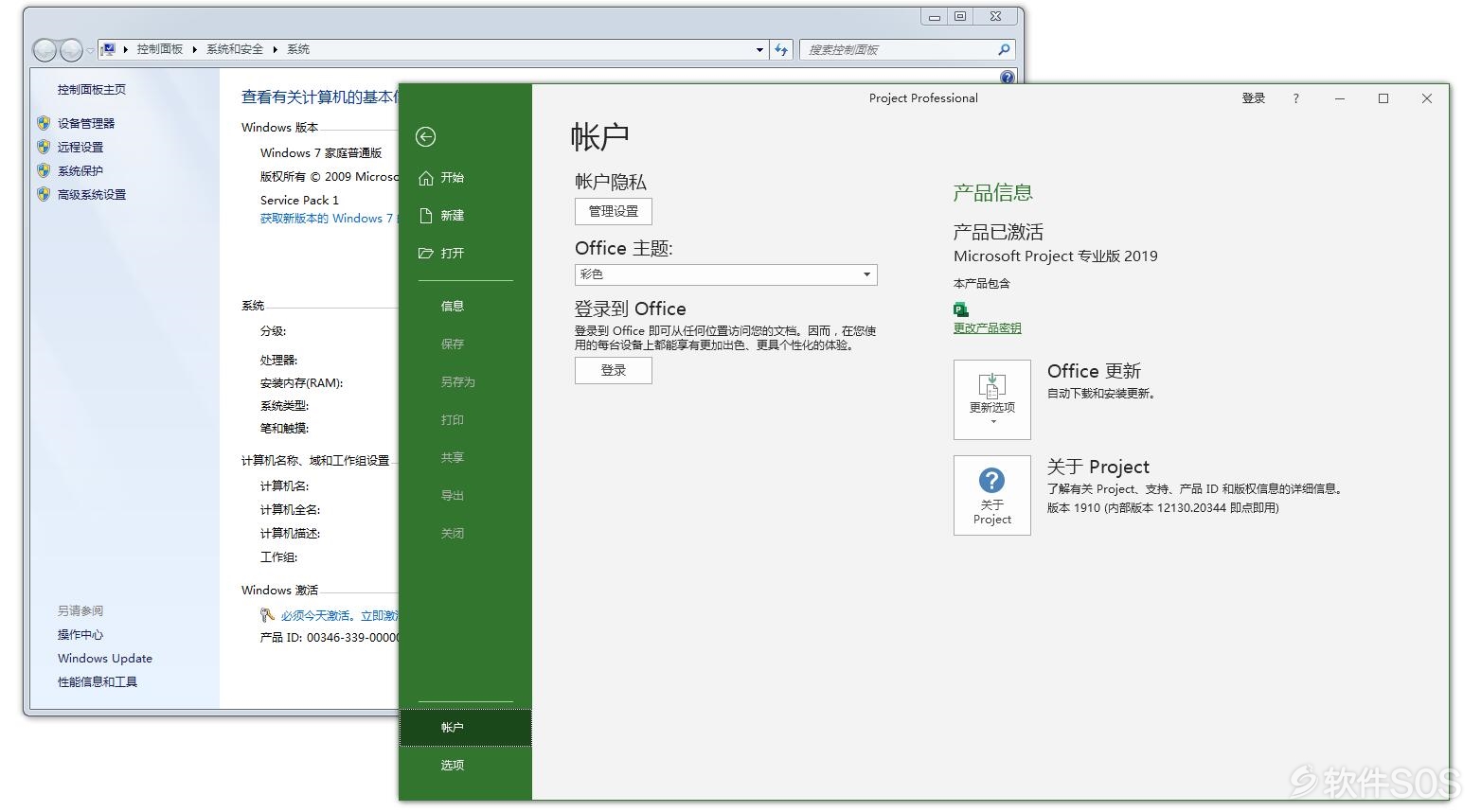Open the address bar history dropdown arrow
Viewport: 1481px width, 812px height.
[x=759, y=50]
